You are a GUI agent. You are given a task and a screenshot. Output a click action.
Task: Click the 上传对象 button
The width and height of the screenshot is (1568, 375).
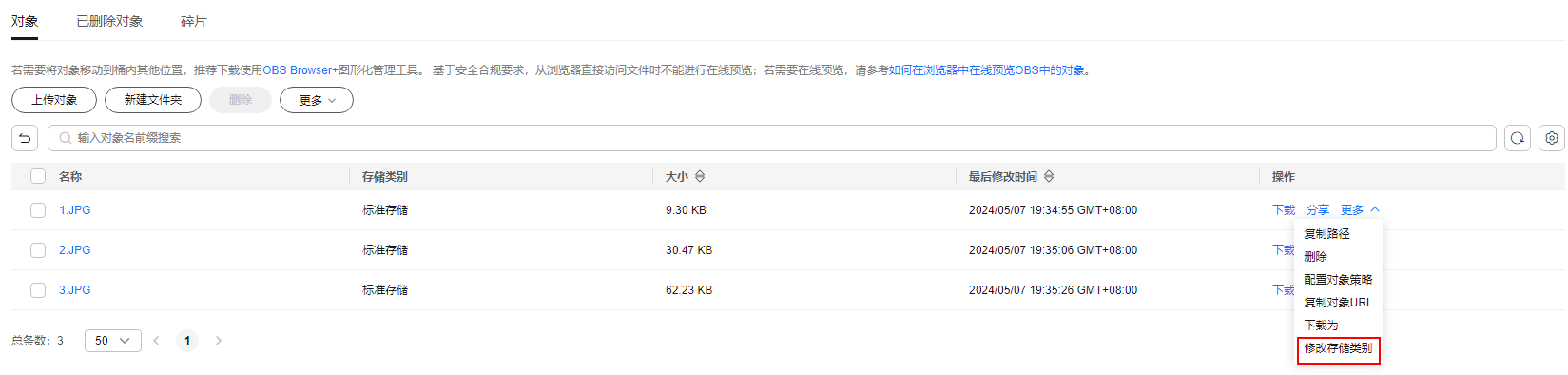(x=54, y=100)
